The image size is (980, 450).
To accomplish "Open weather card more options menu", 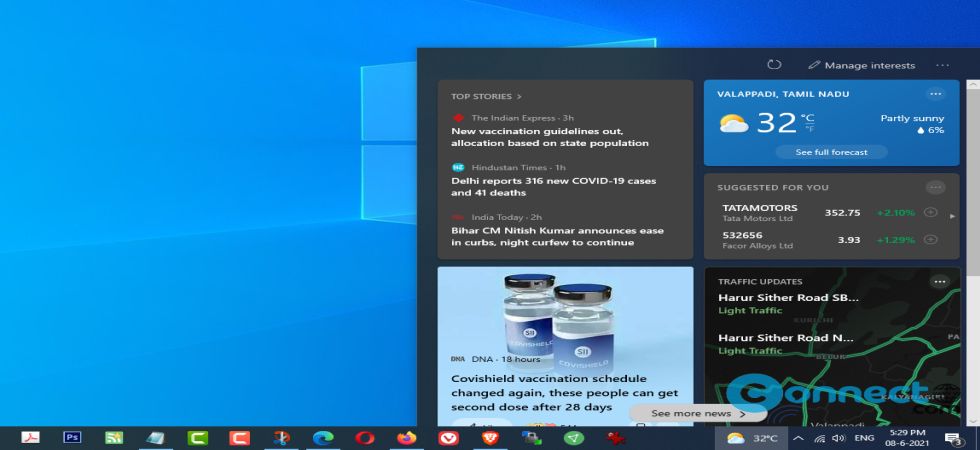I will point(935,94).
